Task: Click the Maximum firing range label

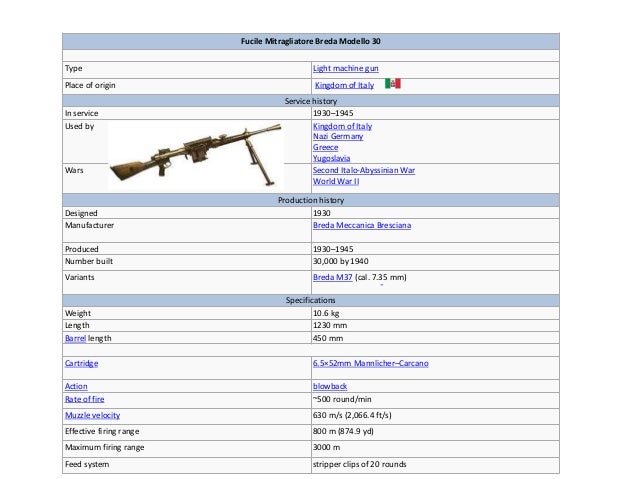Action: pos(105,447)
